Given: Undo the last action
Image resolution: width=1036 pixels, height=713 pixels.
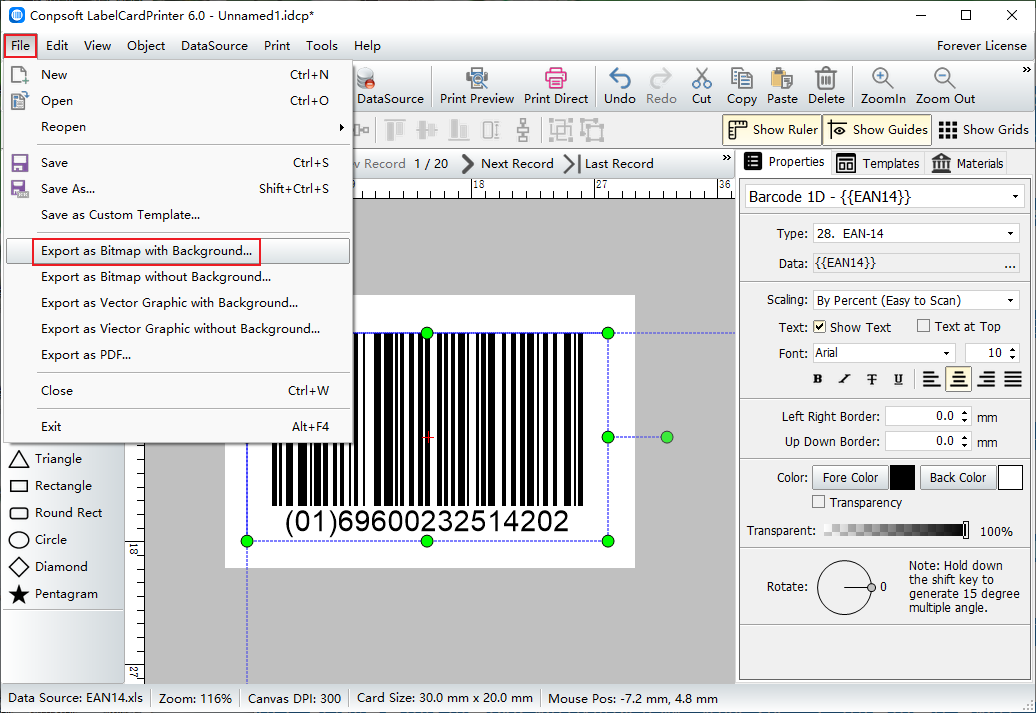Looking at the screenshot, I should tap(620, 87).
